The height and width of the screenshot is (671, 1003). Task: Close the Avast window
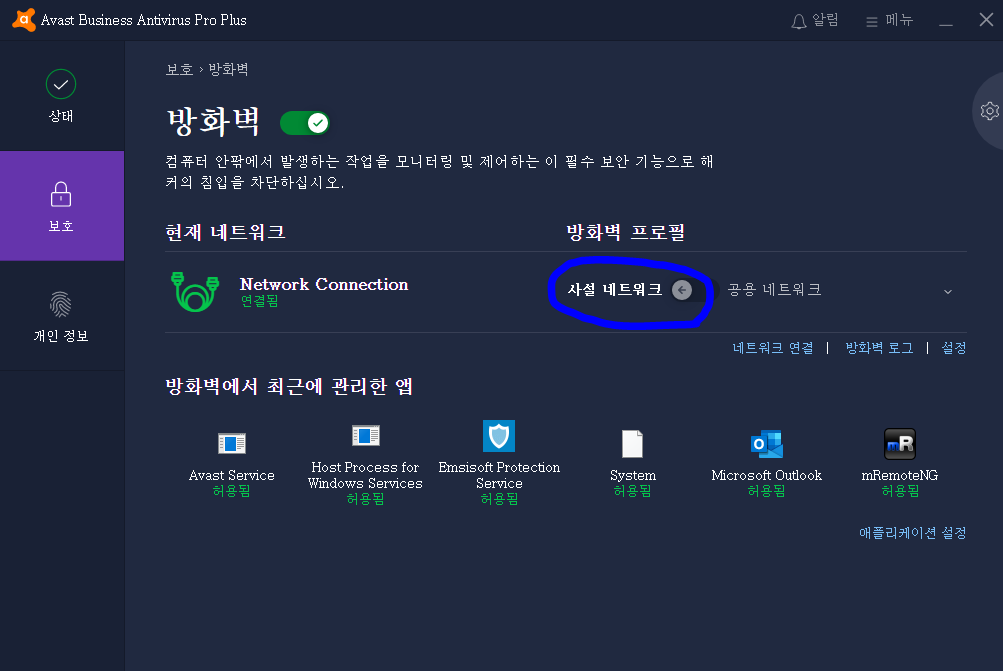pyautogui.click(x=986, y=20)
